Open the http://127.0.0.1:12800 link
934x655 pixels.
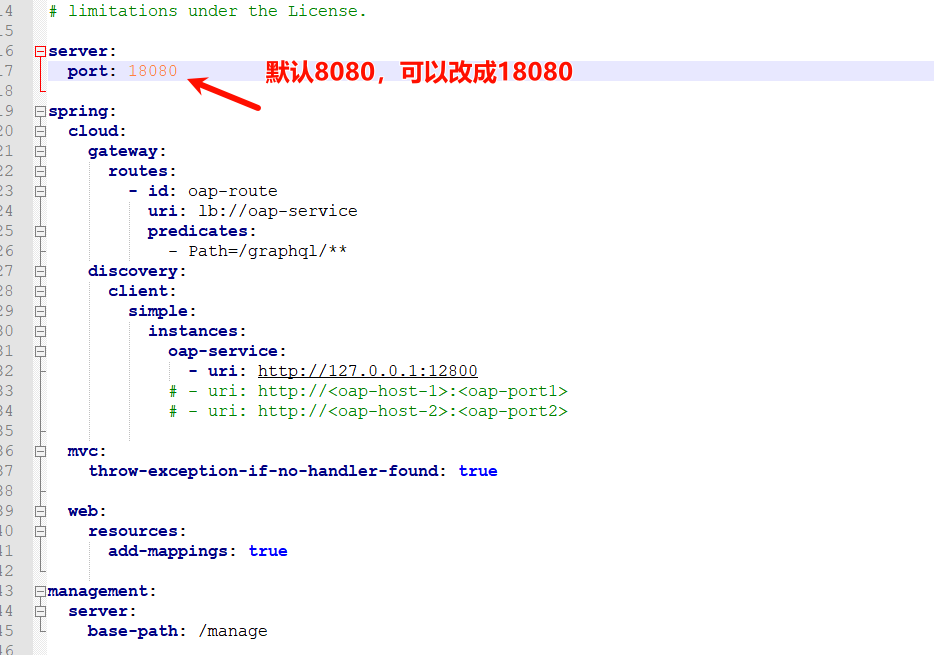click(x=367, y=371)
